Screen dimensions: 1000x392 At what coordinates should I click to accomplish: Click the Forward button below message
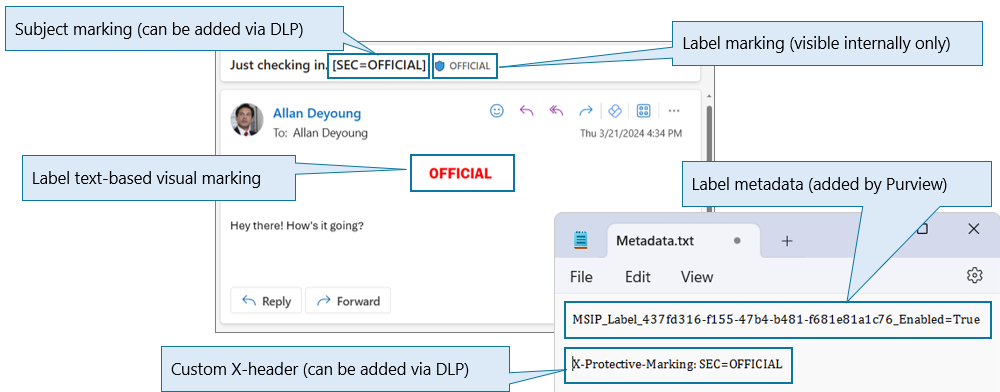tap(348, 301)
